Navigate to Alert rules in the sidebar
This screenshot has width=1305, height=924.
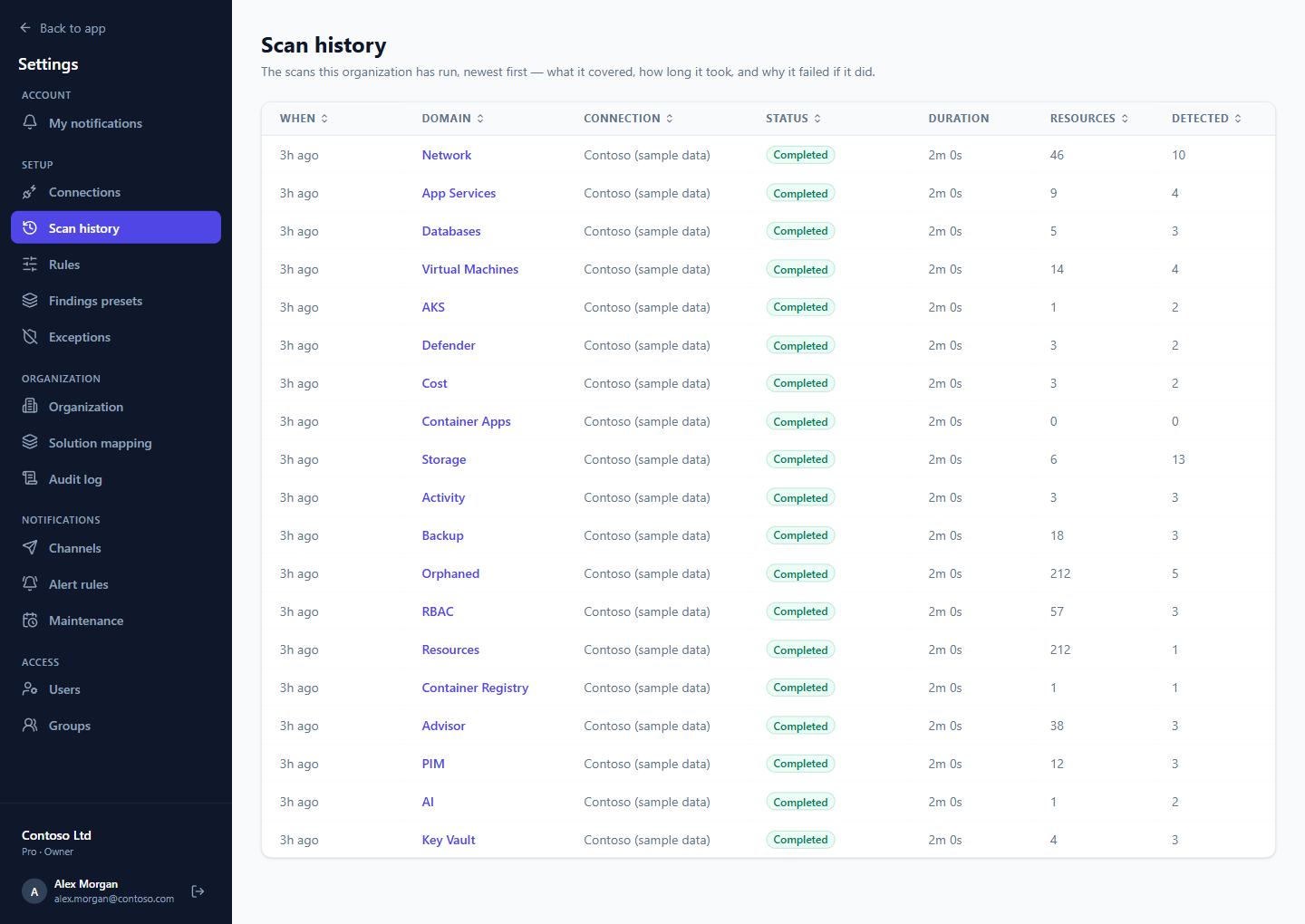point(116,584)
